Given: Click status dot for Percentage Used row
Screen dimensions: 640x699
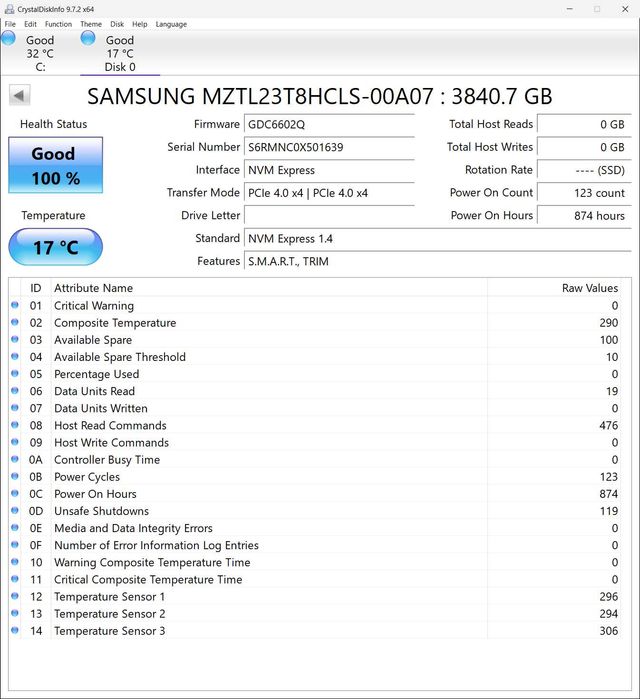Looking at the screenshot, I should tap(15, 373).
